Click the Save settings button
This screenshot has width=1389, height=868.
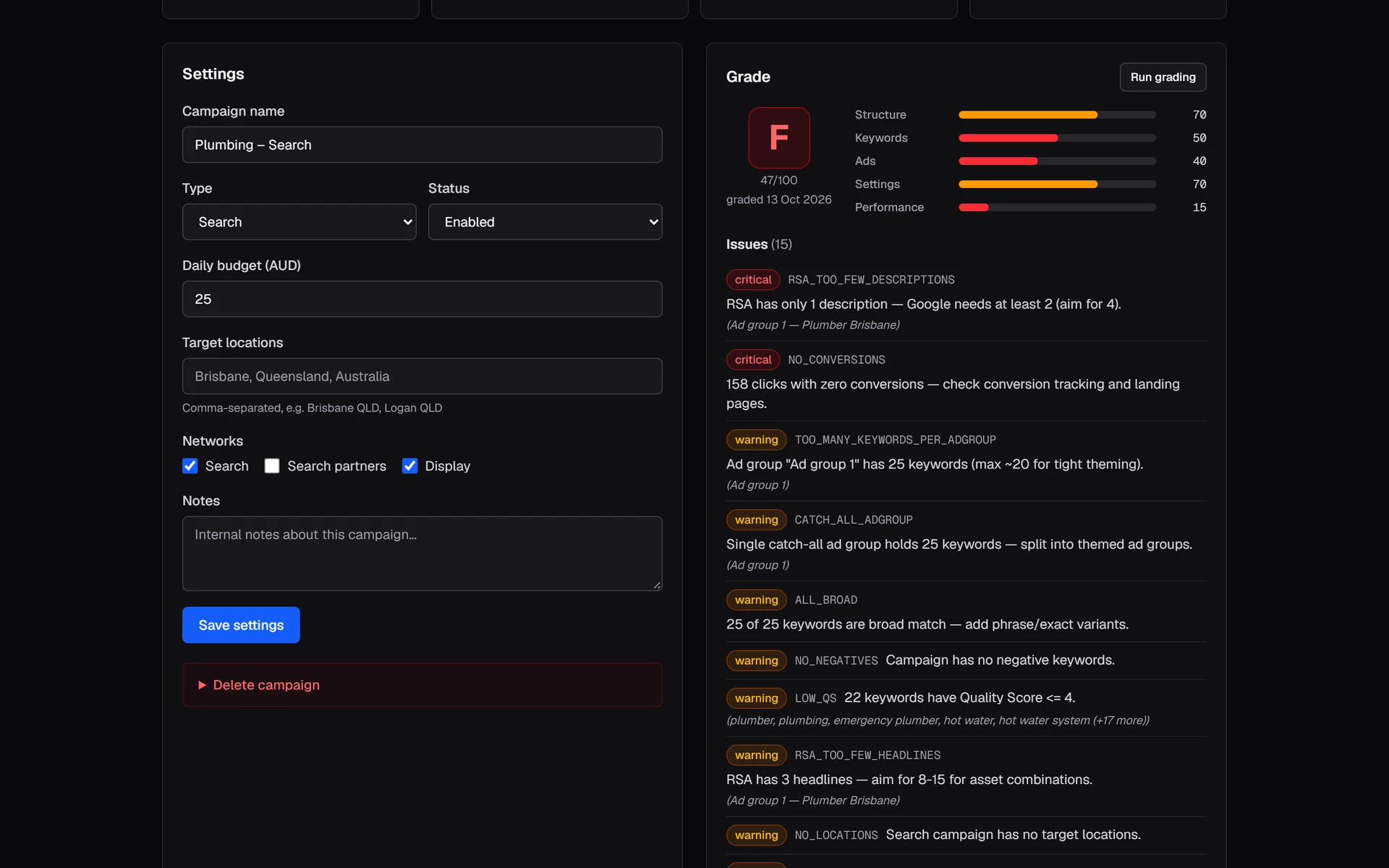(x=241, y=625)
